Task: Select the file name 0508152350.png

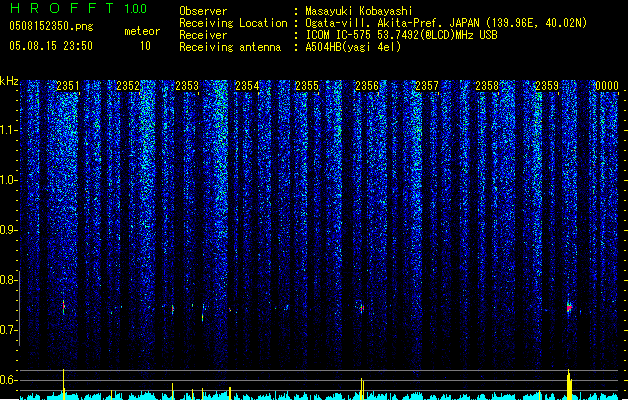Action: coord(51,26)
